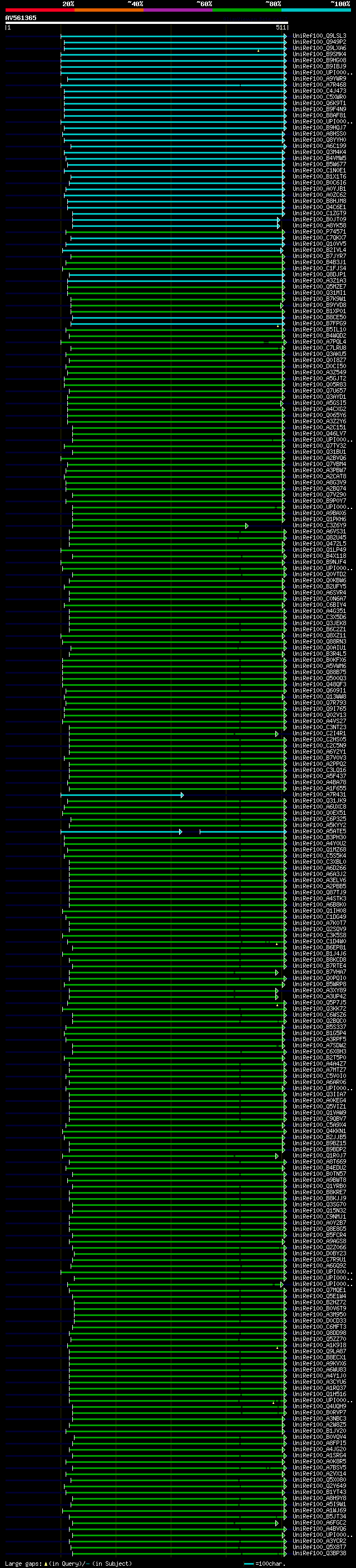The image size is (356, 1568).
Task: Select the UniRef100_P74571 hit label
Action: click(x=319, y=232)
